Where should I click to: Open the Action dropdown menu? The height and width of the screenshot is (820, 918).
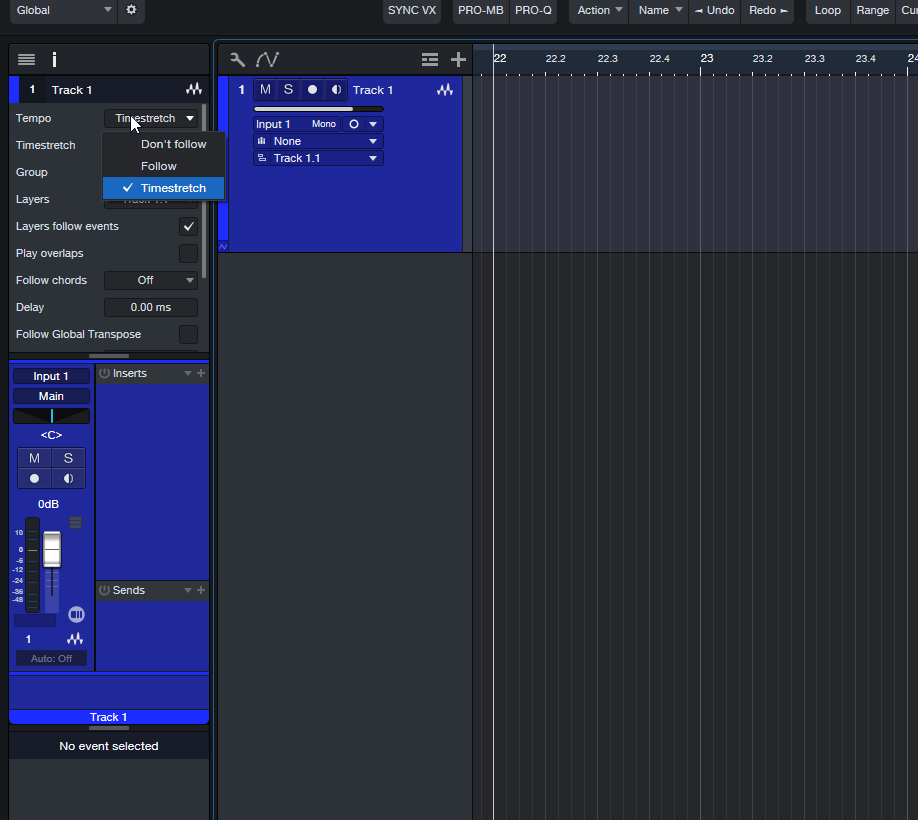(x=599, y=10)
